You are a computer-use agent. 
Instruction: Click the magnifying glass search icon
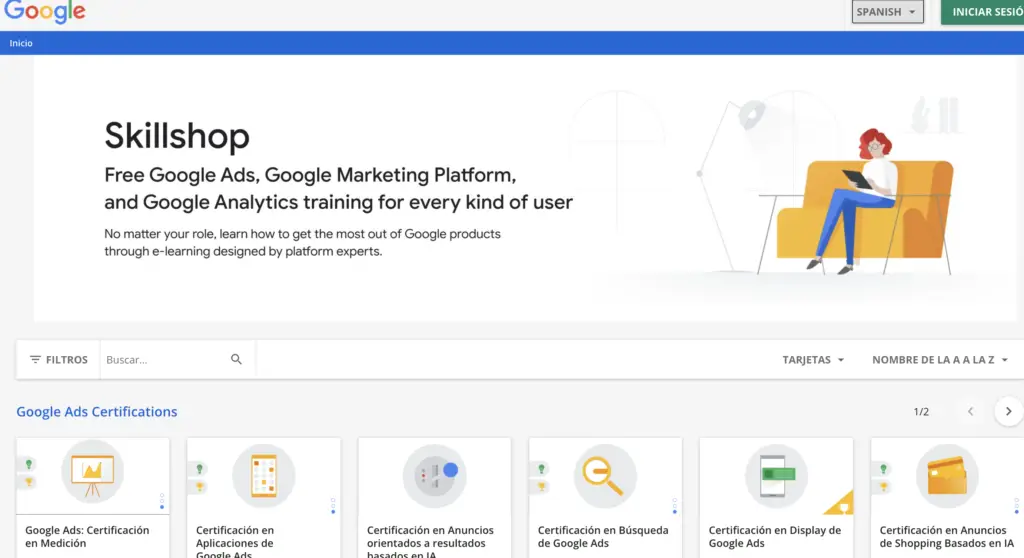click(x=236, y=359)
